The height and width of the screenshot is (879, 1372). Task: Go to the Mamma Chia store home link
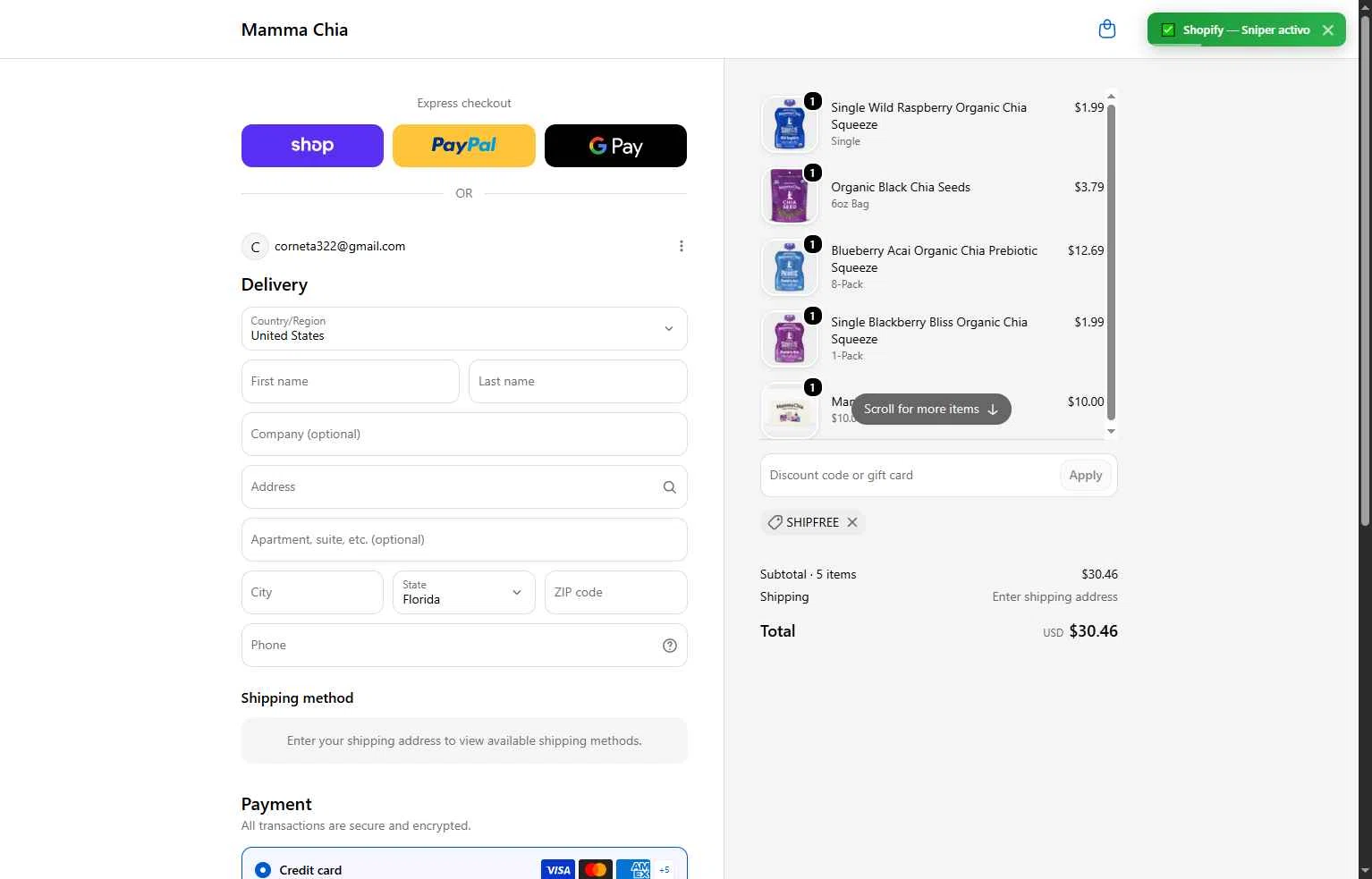[x=294, y=30]
